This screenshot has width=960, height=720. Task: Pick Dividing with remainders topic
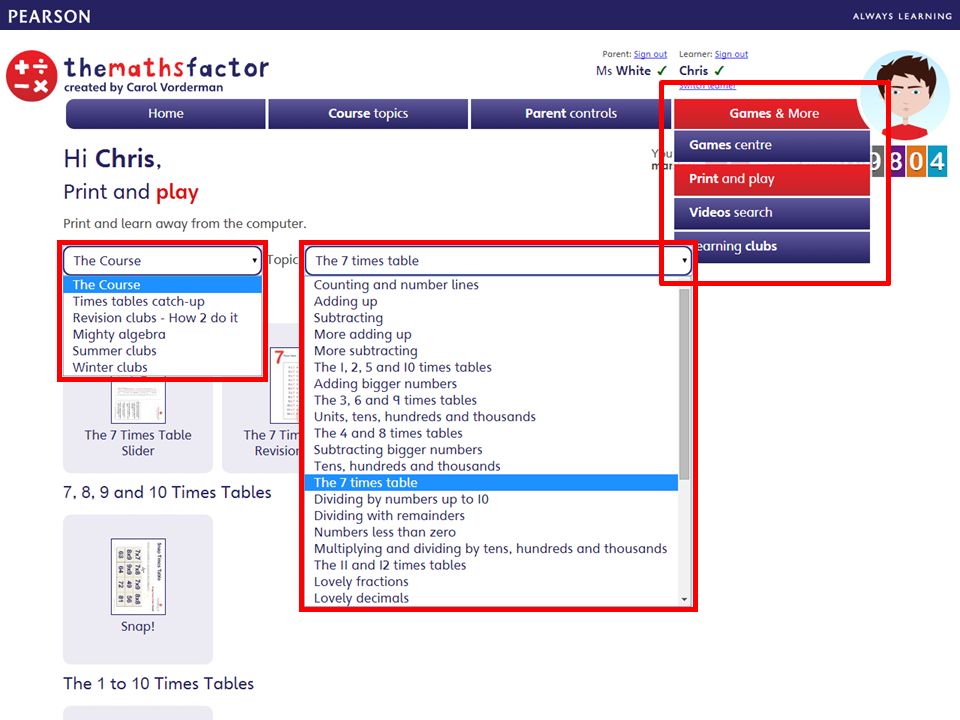[492, 516]
